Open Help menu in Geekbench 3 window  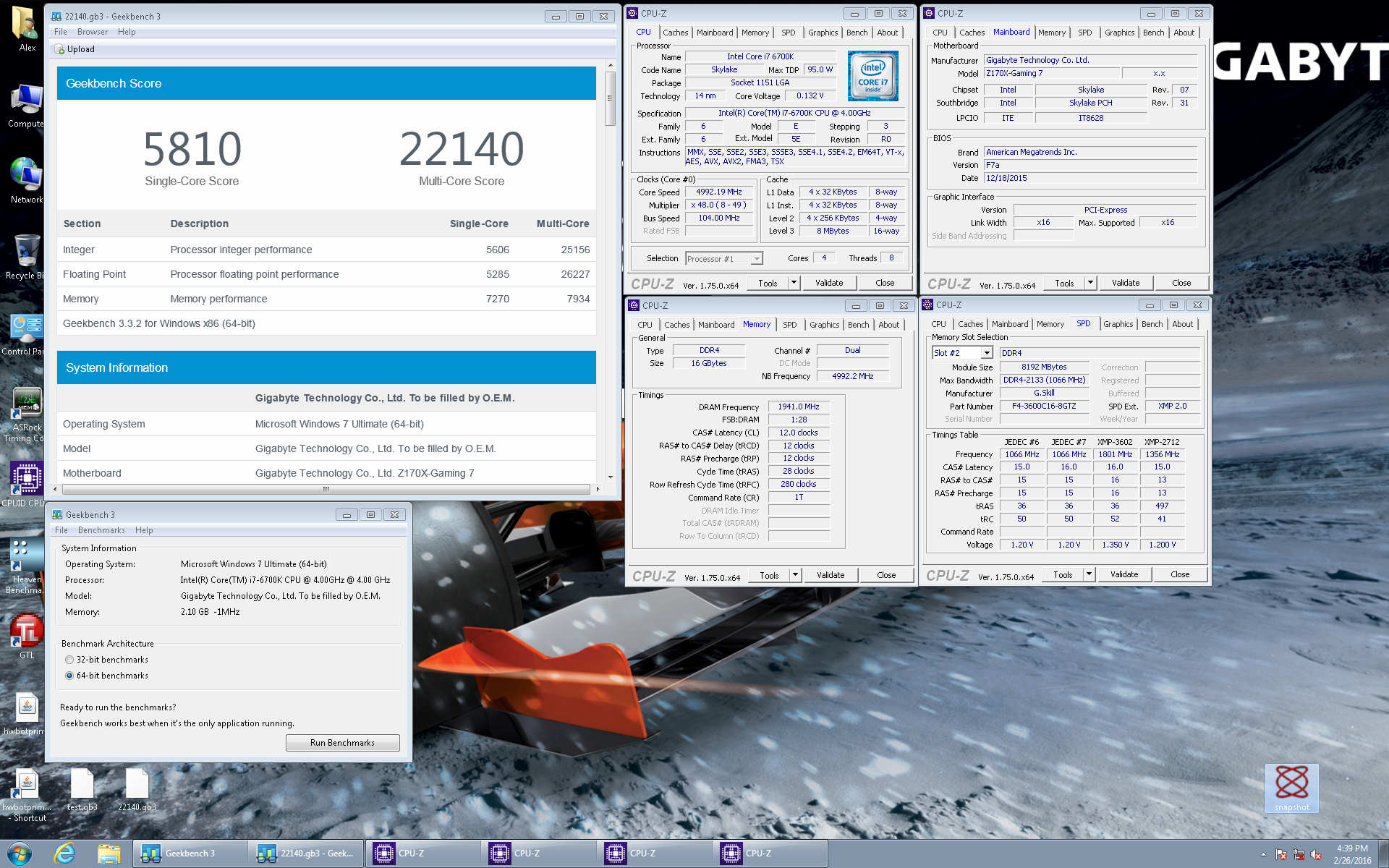144,530
